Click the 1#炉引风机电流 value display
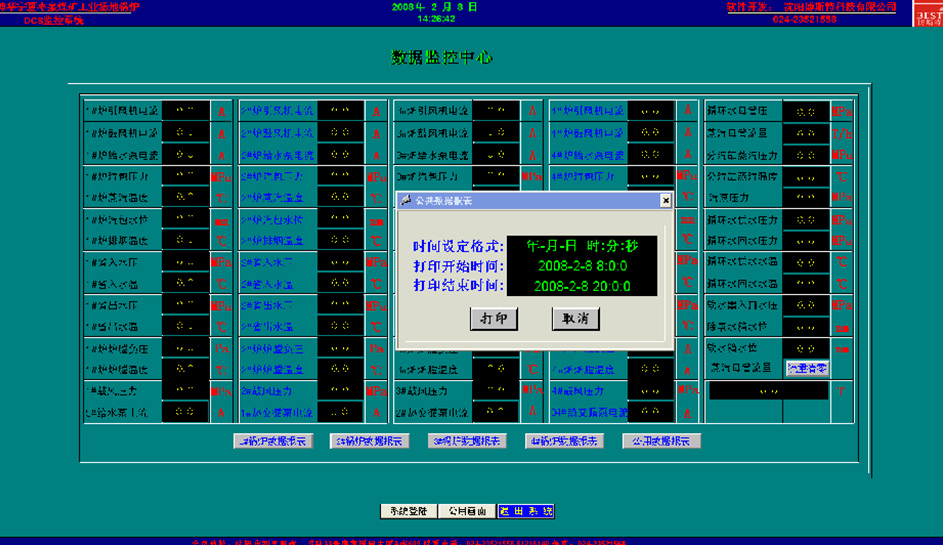The width and height of the screenshot is (943, 545). 184,111
